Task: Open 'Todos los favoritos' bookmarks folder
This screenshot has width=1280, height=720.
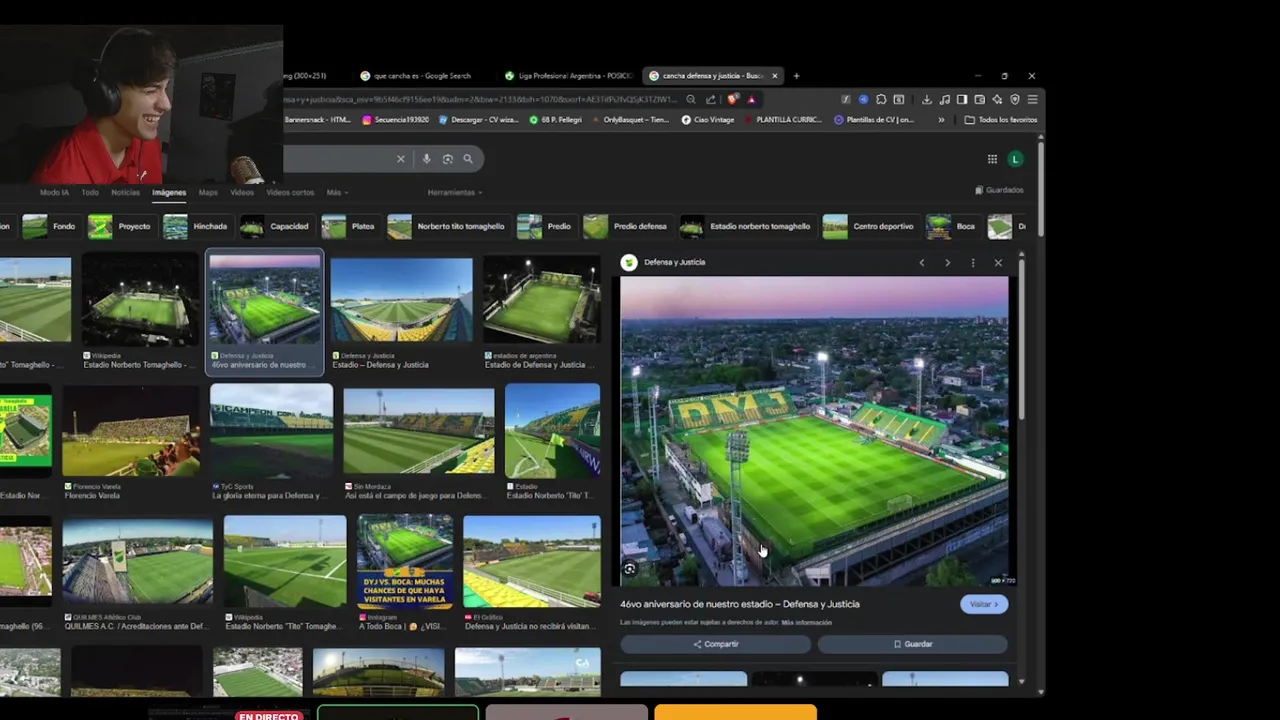Action: click(x=1001, y=120)
